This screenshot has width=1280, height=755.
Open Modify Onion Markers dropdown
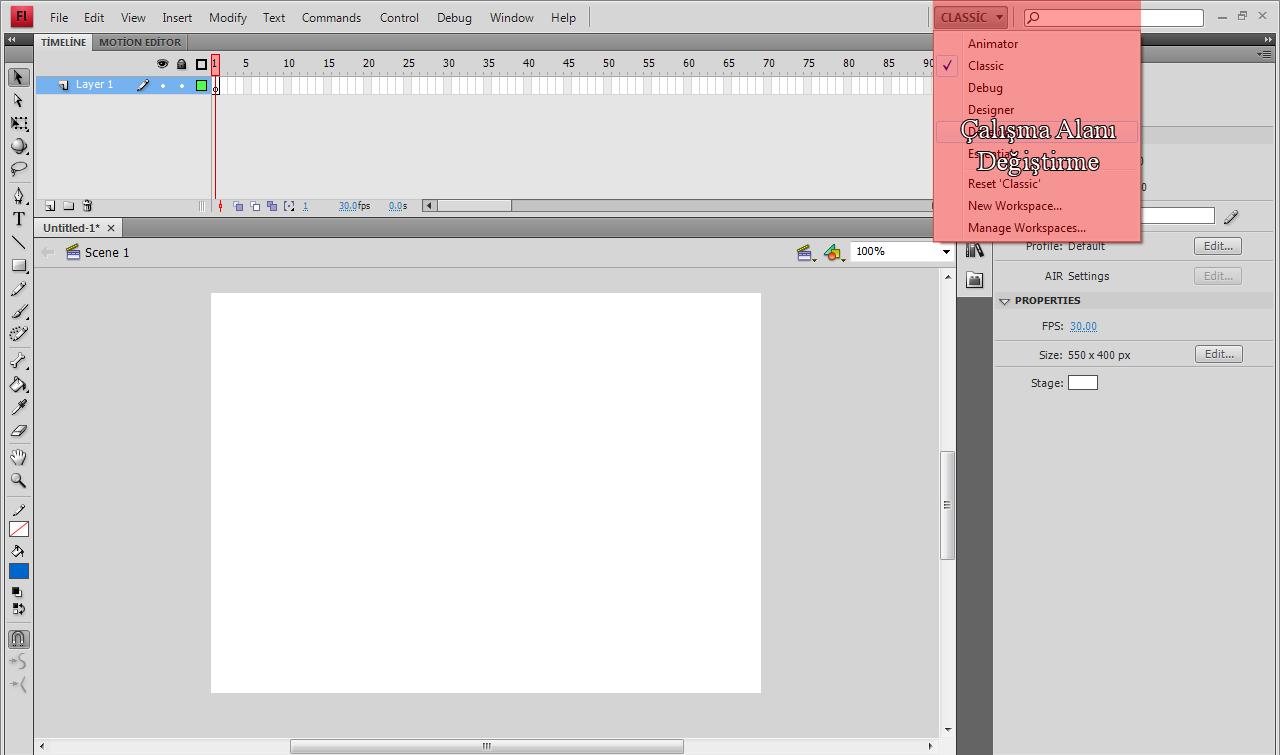pyautogui.click(x=289, y=206)
